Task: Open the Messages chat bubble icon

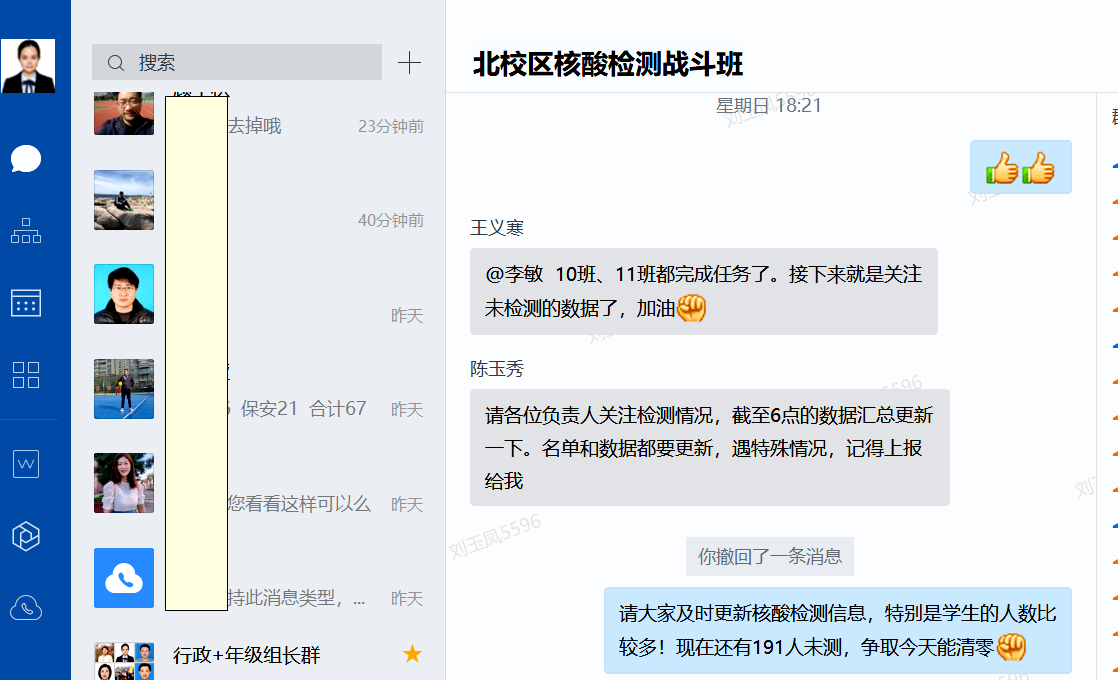Action: click(26, 158)
